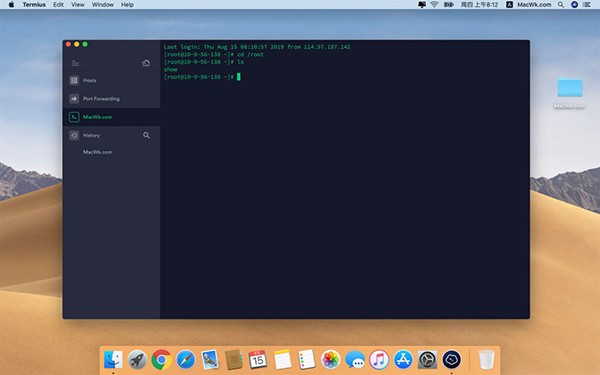Open Launchpad from the Dock

point(137,360)
